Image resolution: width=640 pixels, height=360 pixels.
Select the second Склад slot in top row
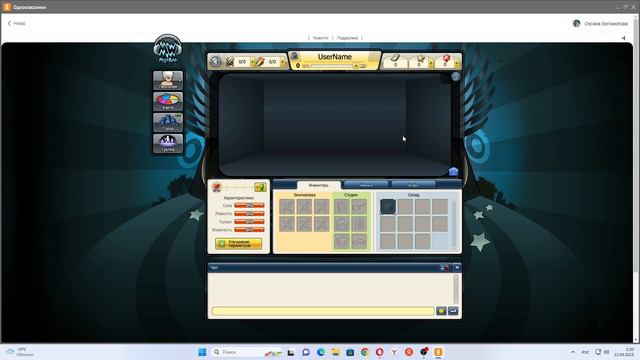coord(405,207)
